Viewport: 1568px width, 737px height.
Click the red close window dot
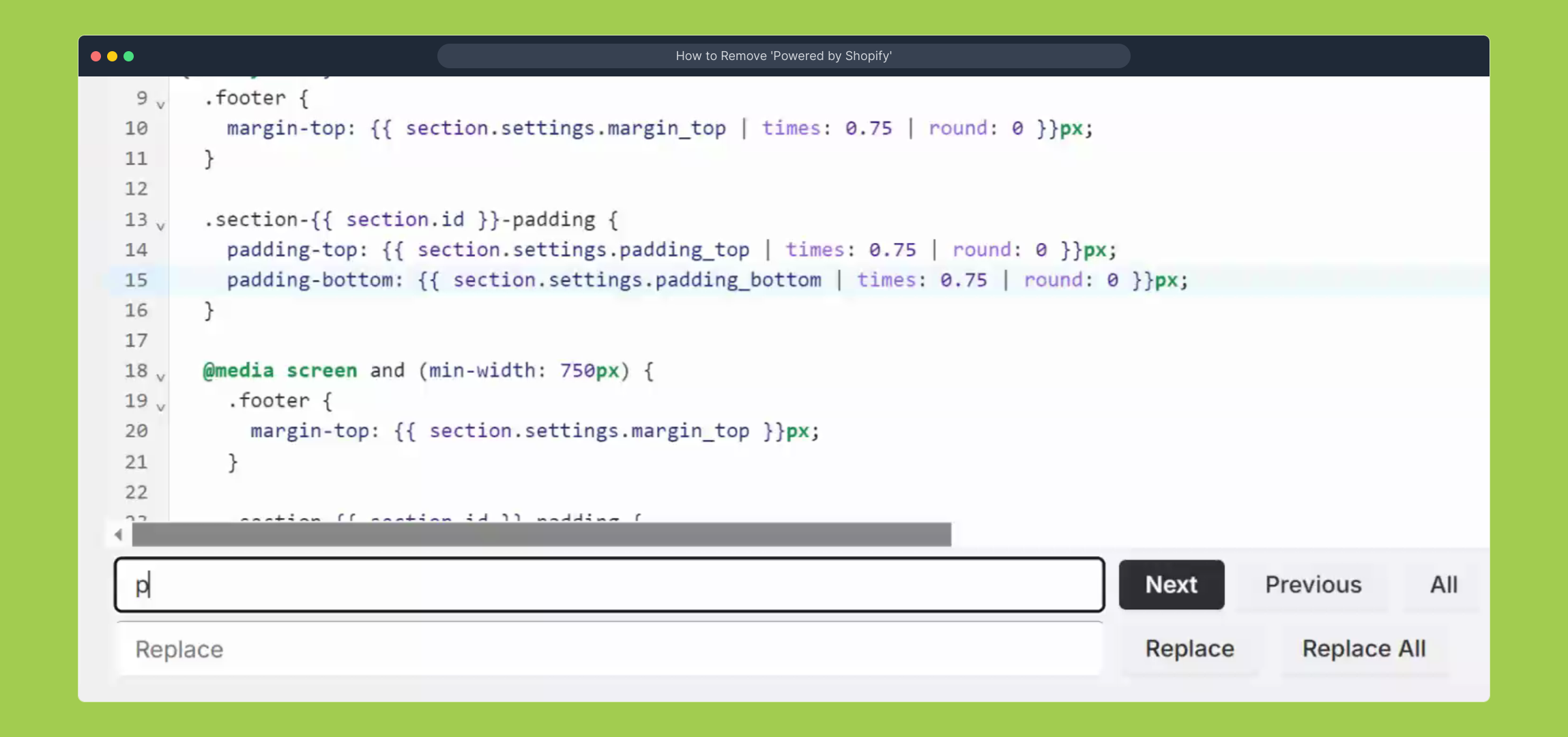(96, 56)
